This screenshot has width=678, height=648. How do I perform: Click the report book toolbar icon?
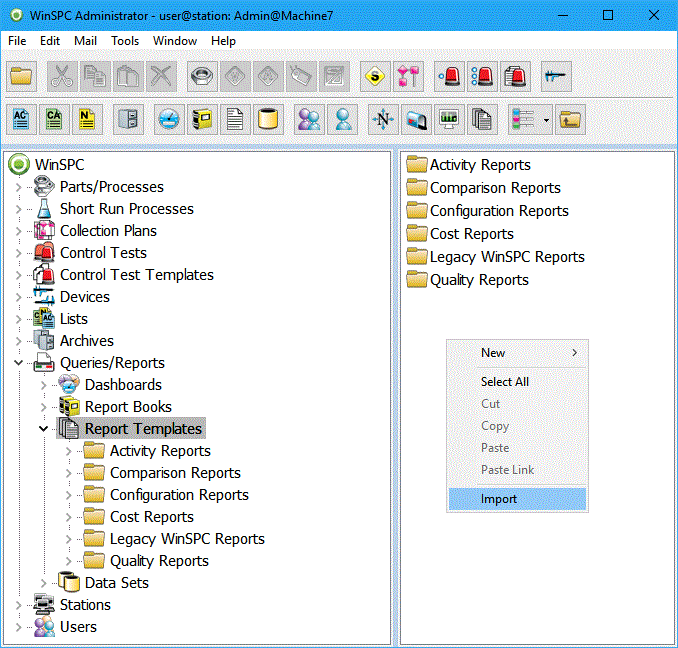pos(202,119)
